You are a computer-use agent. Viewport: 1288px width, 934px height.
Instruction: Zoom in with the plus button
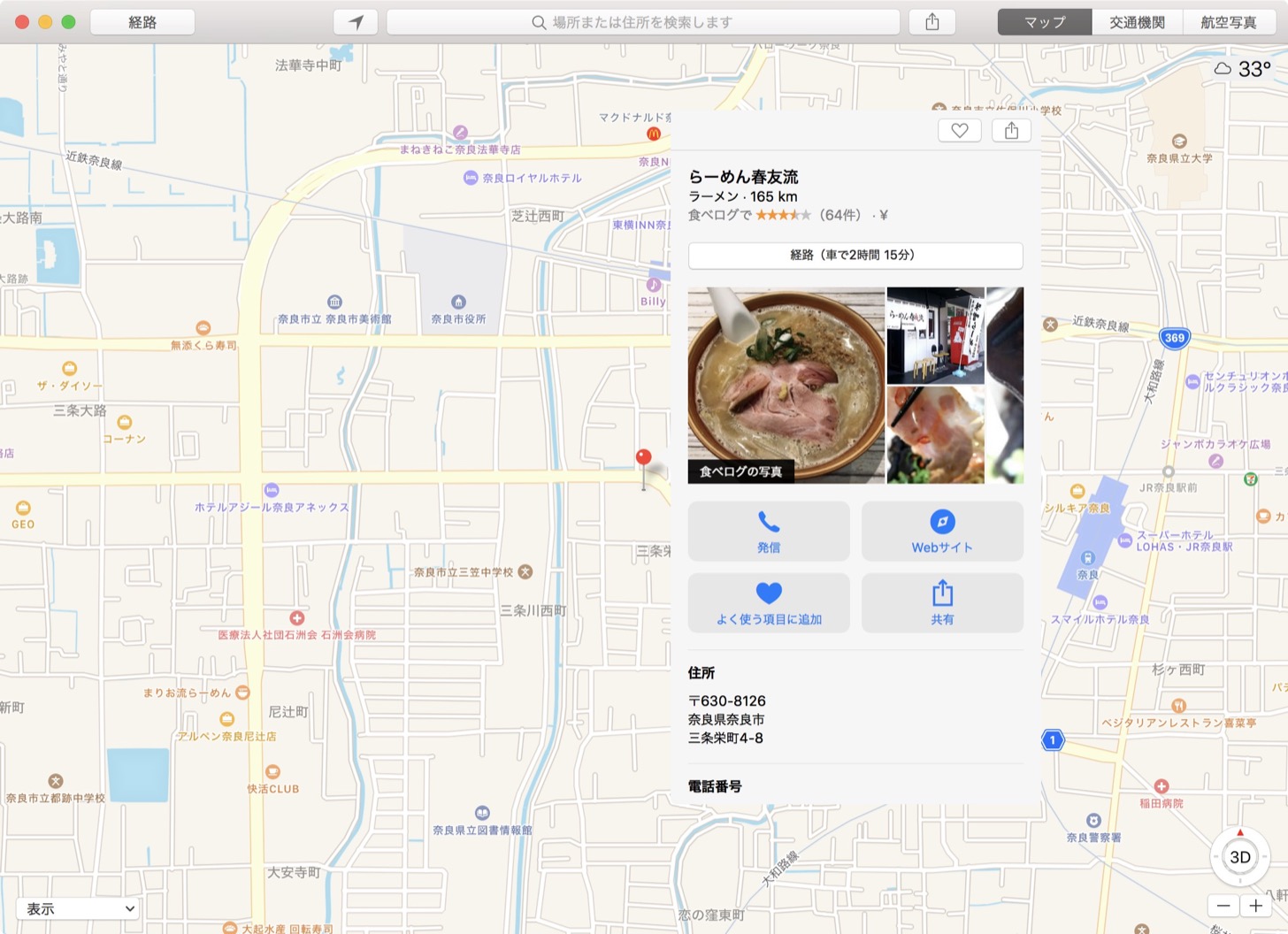[1255, 905]
